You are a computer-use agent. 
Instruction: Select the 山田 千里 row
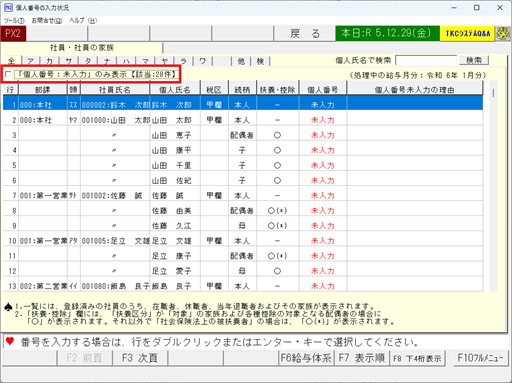click(x=243, y=165)
